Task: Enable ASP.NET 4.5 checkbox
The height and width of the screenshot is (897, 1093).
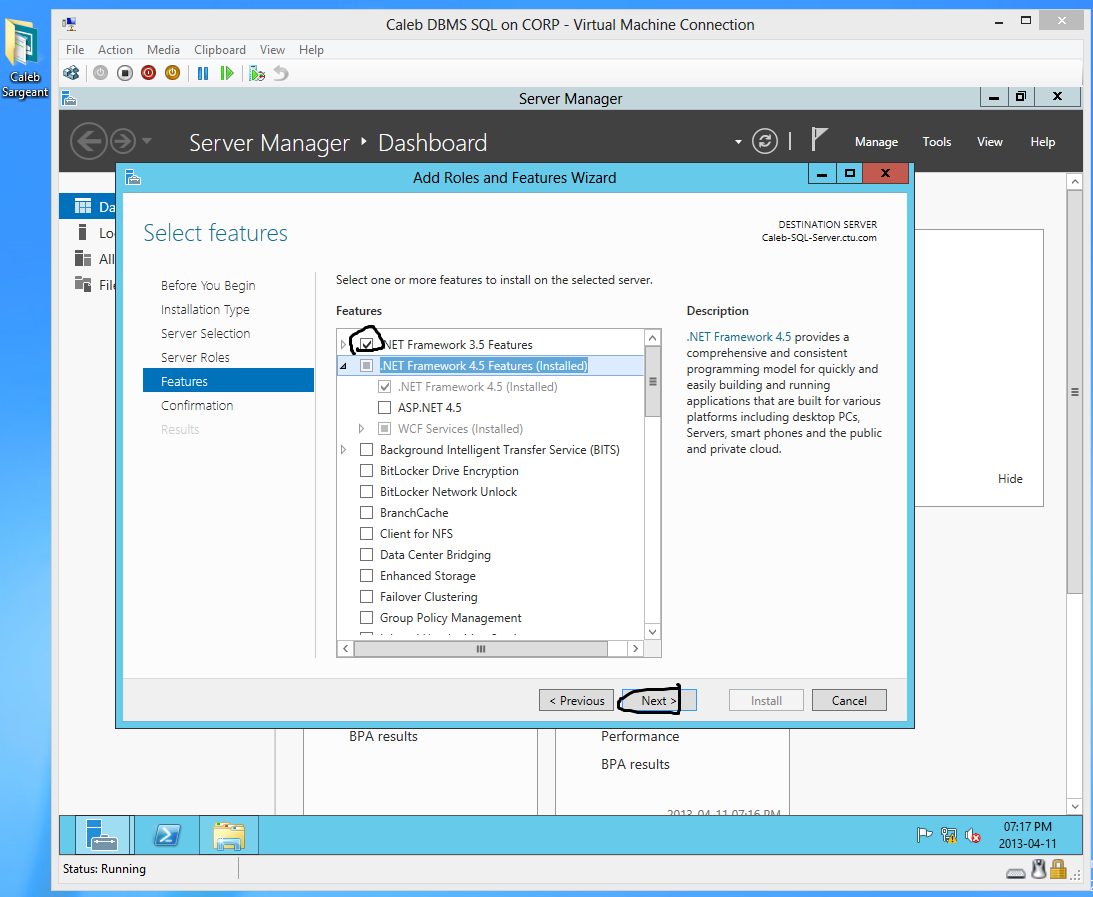Action: [x=384, y=407]
